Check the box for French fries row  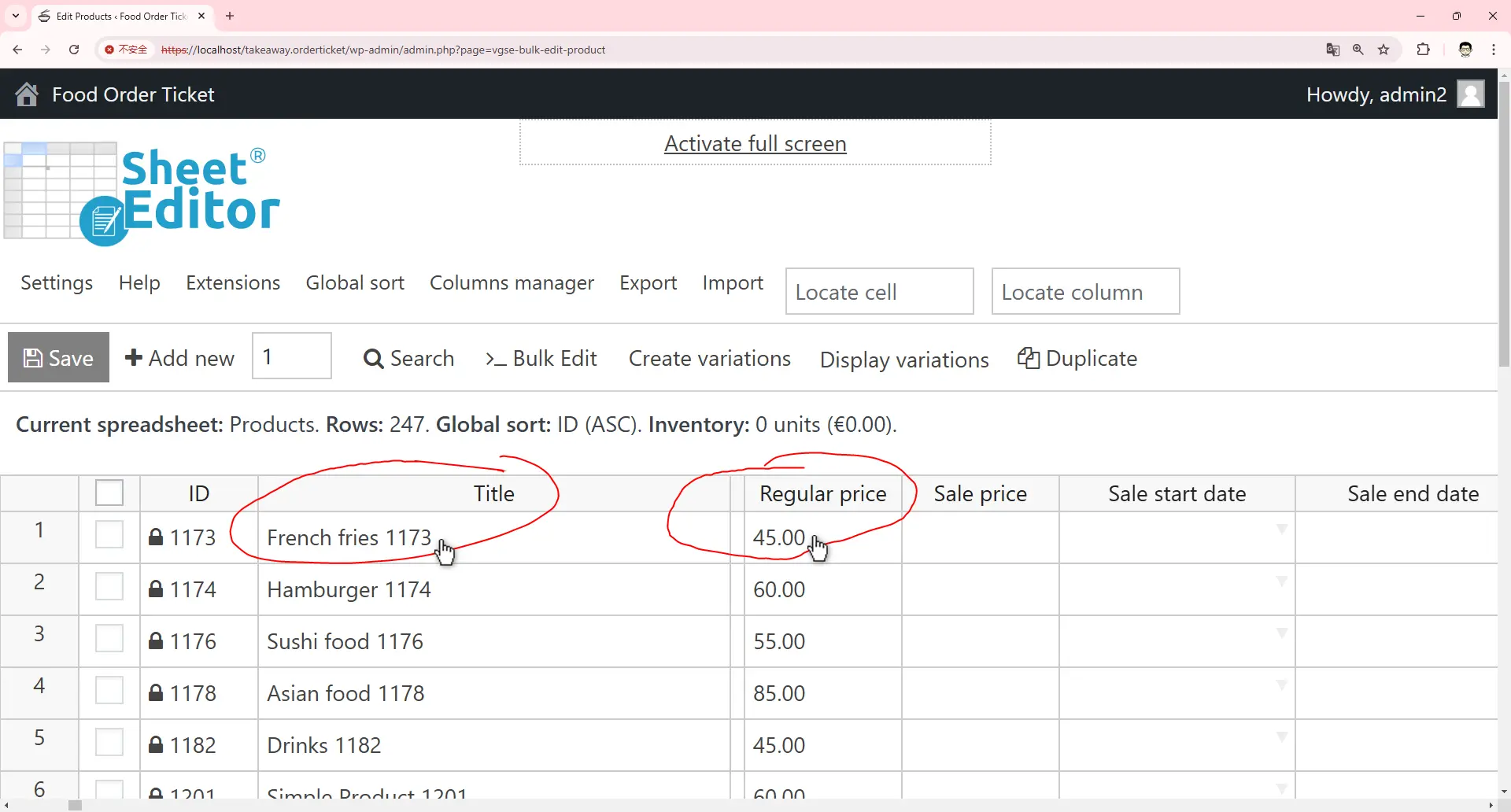(x=109, y=535)
